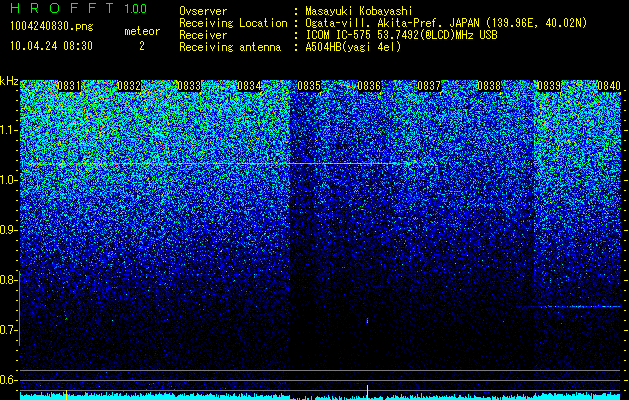Click the 0839 time marker
This screenshot has width=629, height=400.
pos(549,86)
